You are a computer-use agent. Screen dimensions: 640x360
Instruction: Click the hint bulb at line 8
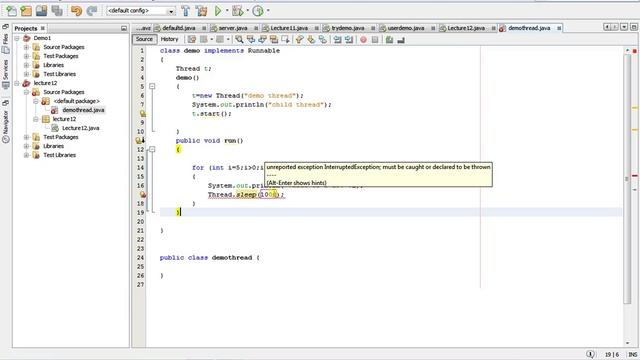(x=142, y=113)
